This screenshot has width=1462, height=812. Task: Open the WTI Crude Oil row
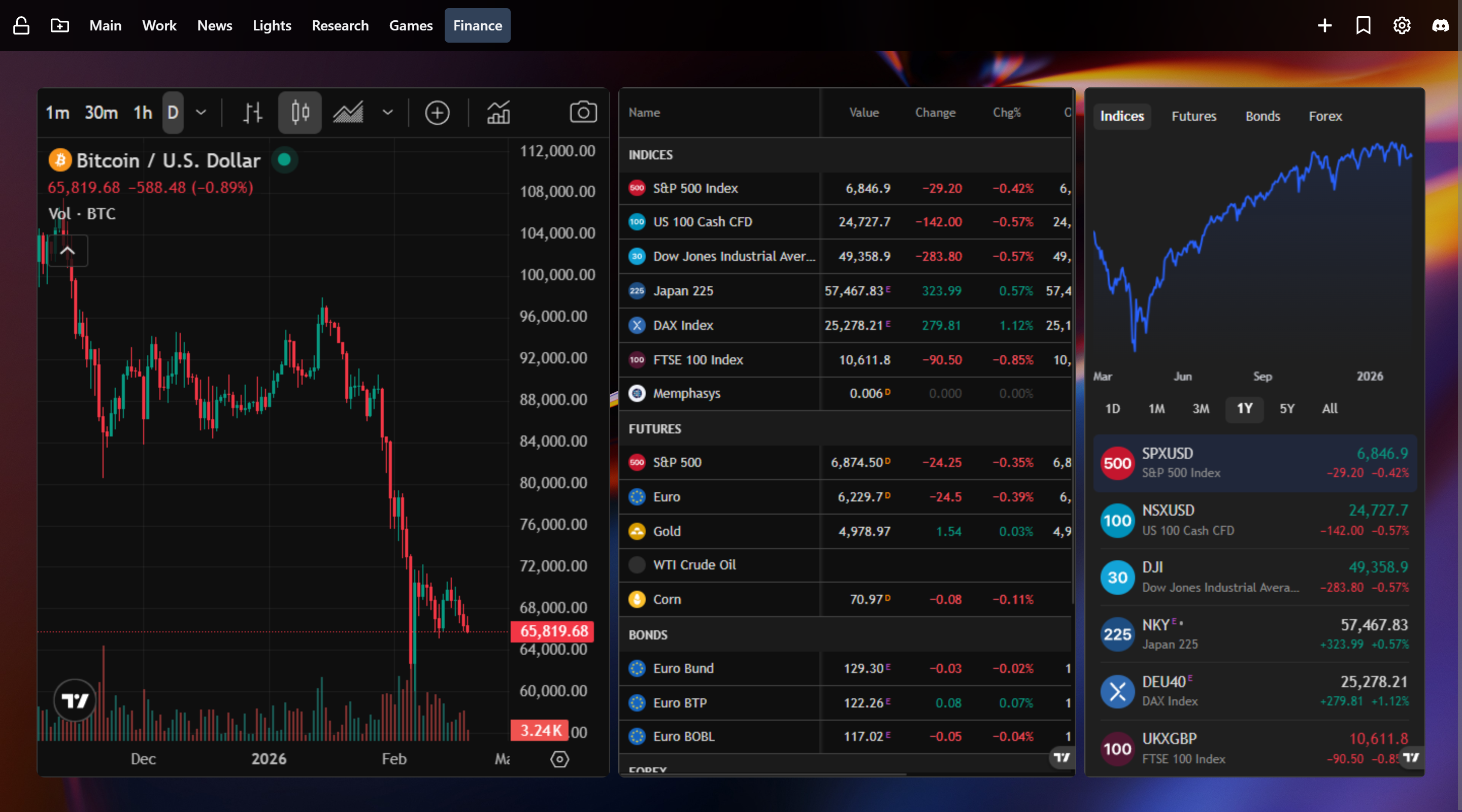click(845, 565)
